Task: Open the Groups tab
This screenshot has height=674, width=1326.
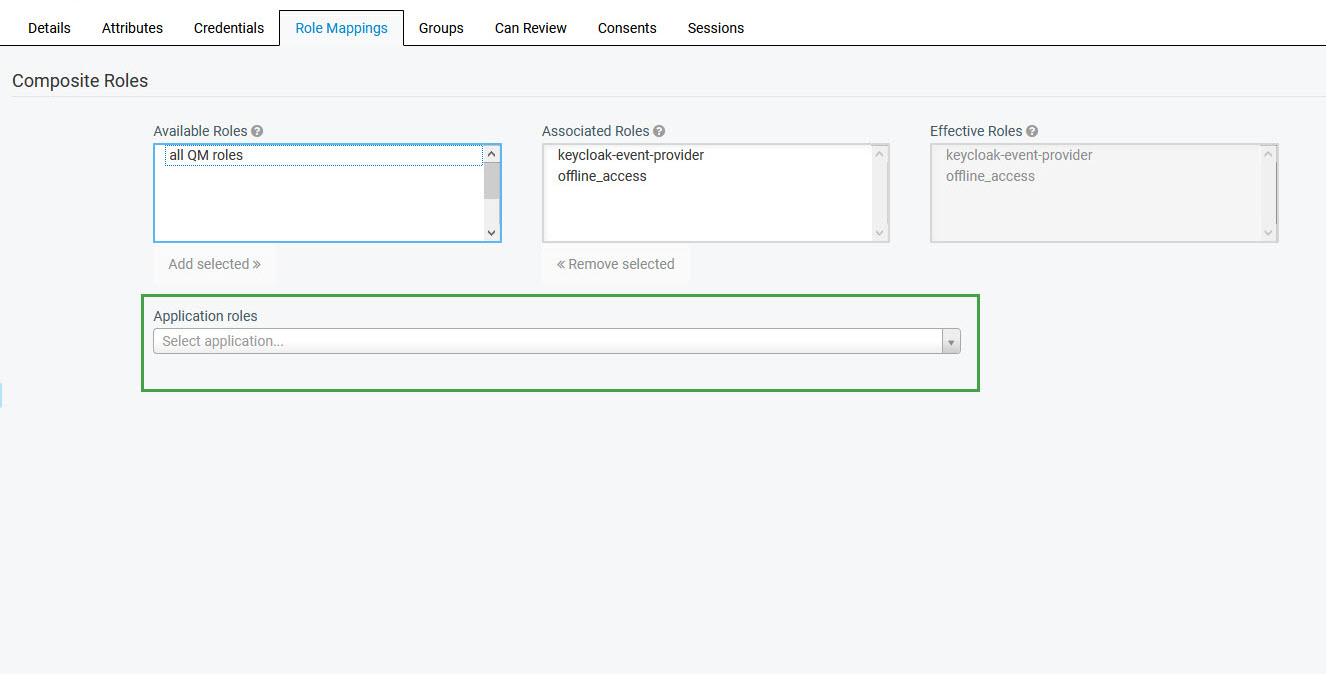Action: point(441,28)
